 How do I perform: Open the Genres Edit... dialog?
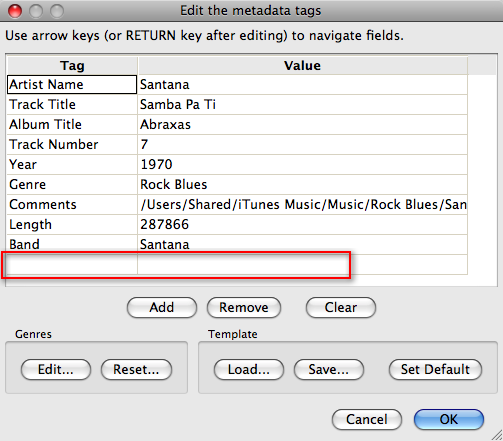pyautogui.click(x=56, y=369)
